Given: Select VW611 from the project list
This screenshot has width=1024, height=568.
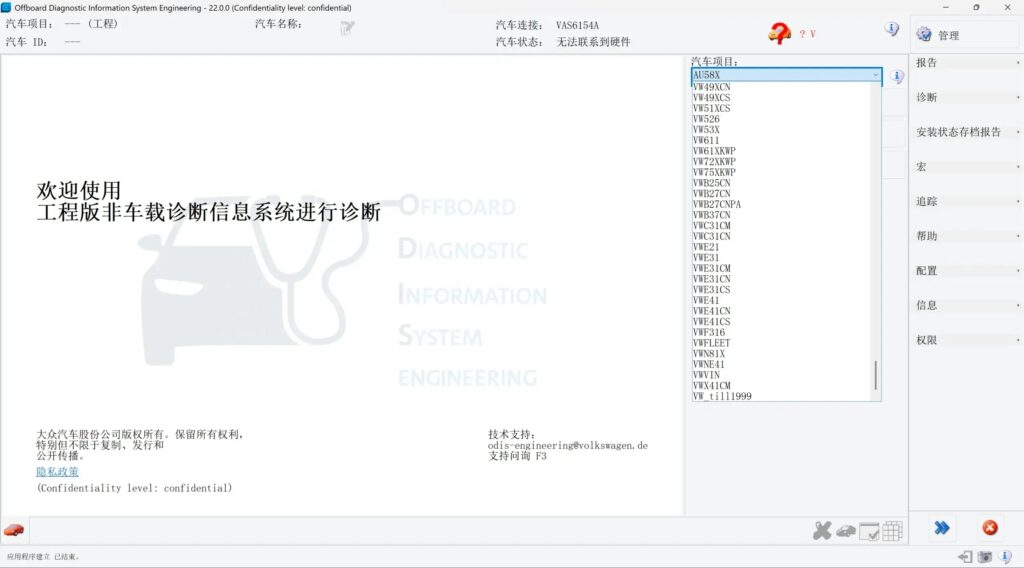Looking at the screenshot, I should tap(781, 140).
